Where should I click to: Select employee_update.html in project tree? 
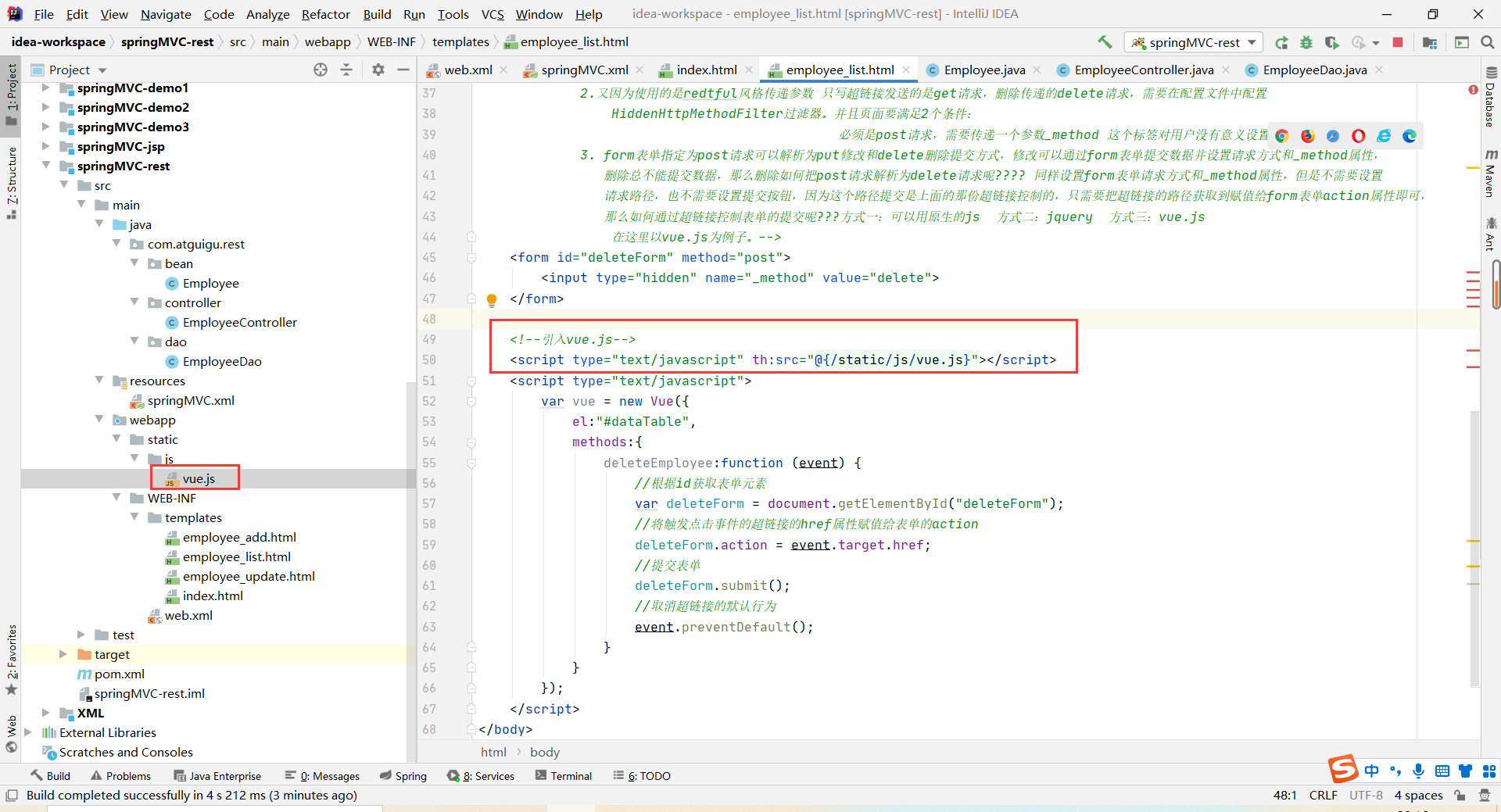[248, 576]
